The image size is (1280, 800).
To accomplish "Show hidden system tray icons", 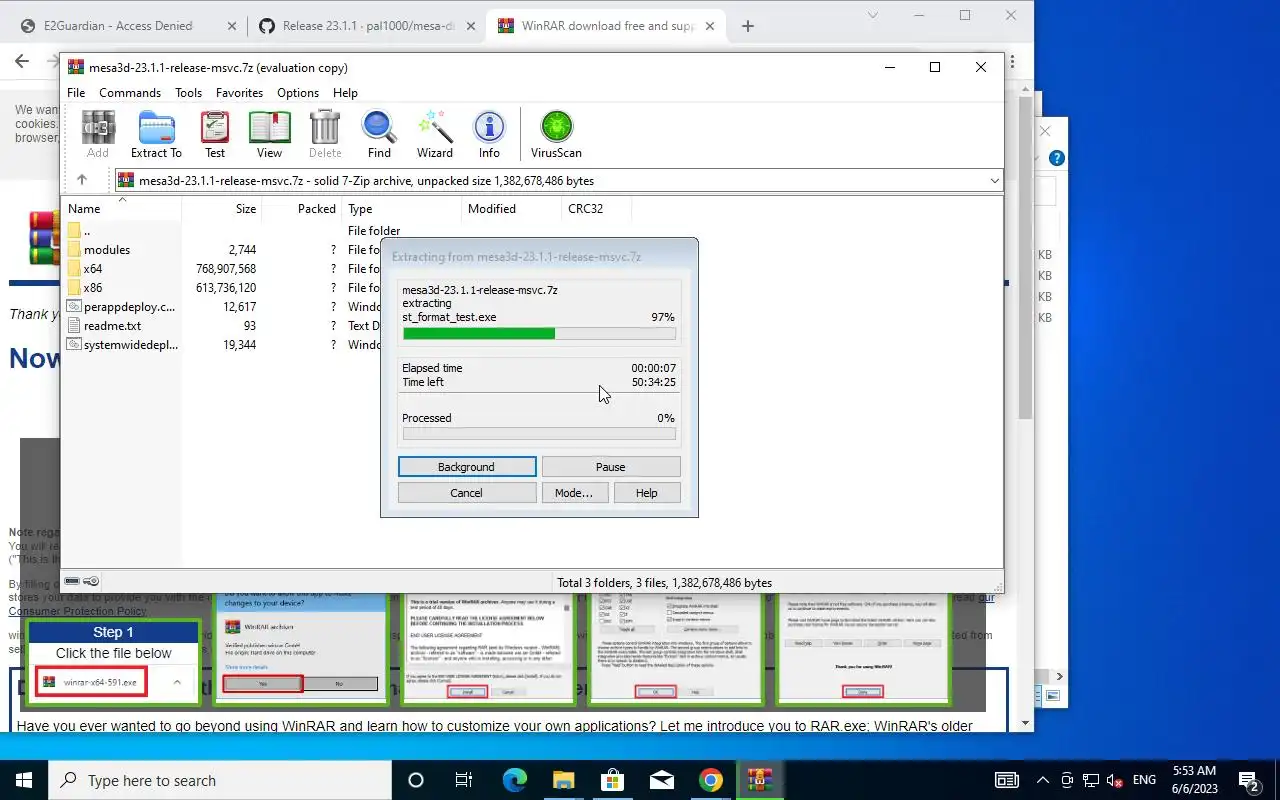I will 1043,780.
